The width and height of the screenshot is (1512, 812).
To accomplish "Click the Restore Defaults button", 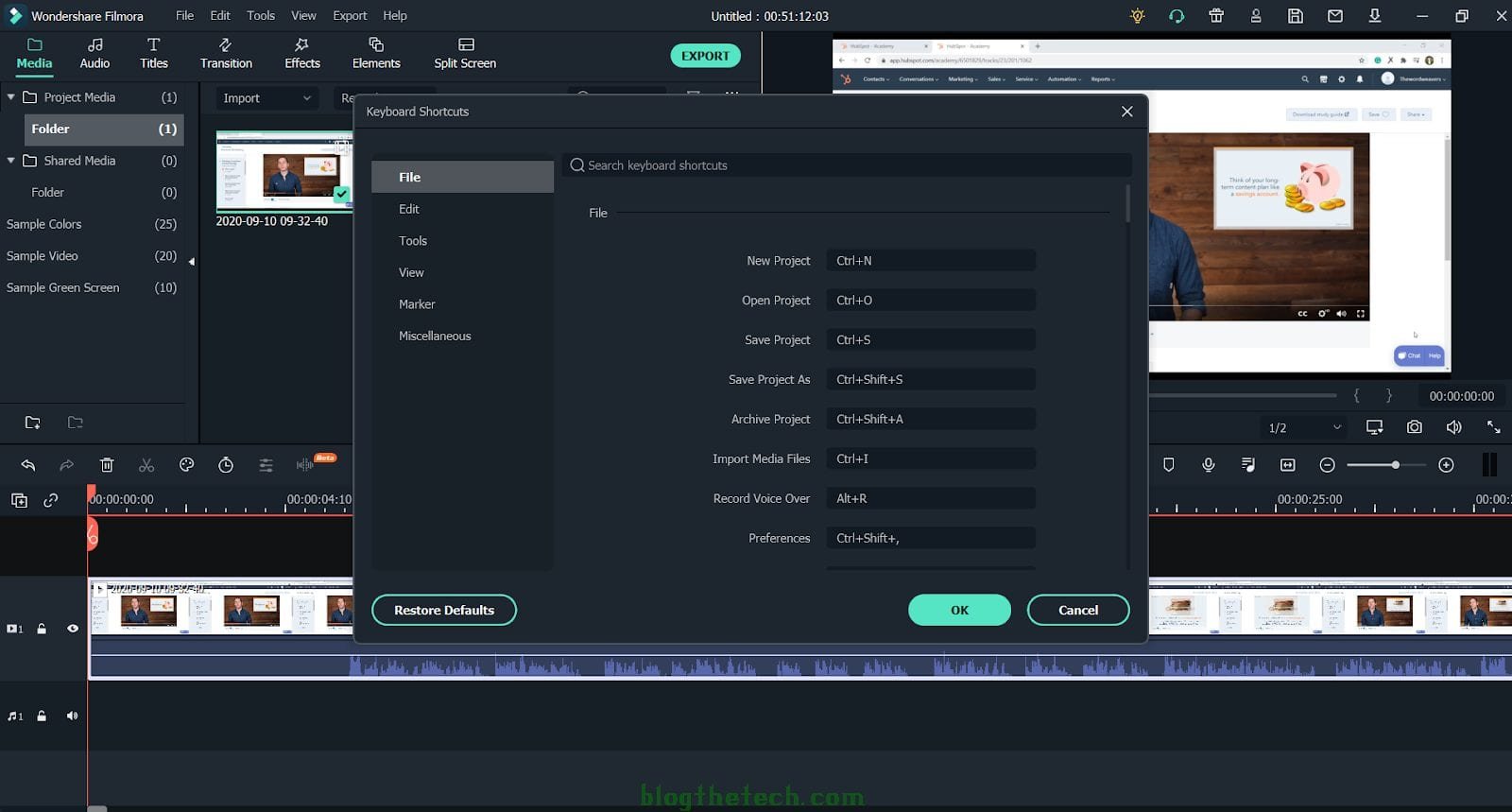I will pyautogui.click(x=443, y=610).
